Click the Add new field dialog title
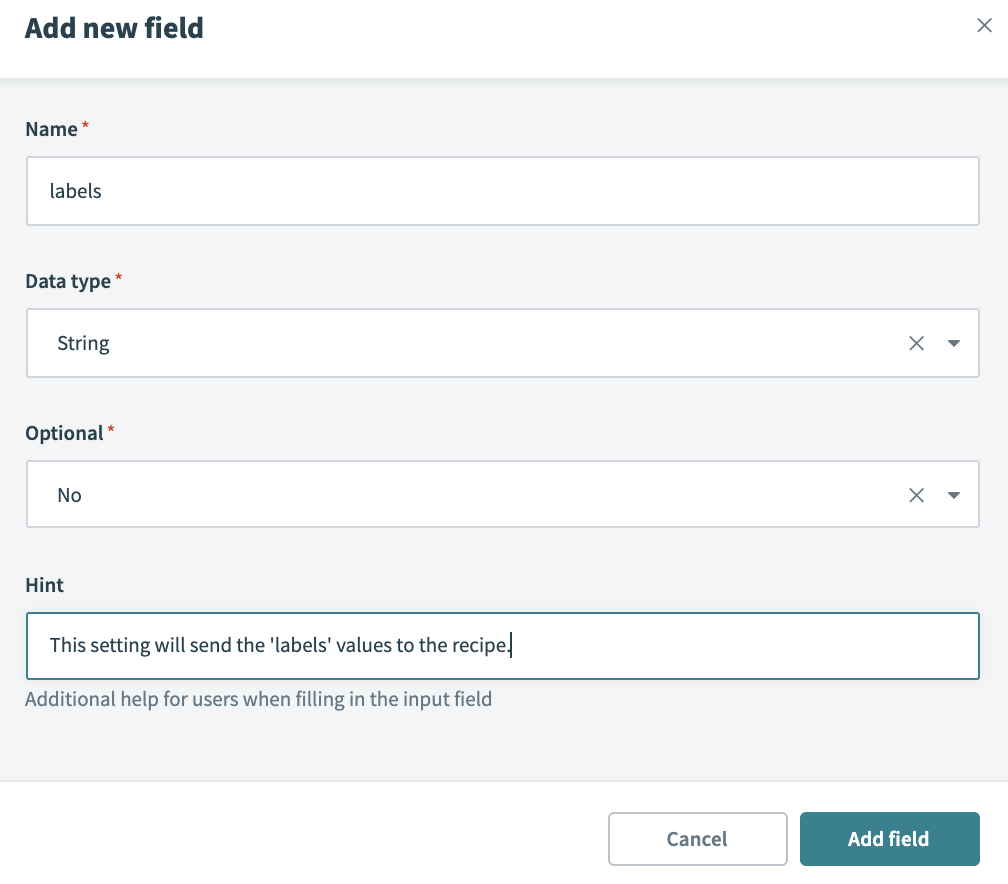Viewport: 1008px width, 884px height. pos(114,28)
